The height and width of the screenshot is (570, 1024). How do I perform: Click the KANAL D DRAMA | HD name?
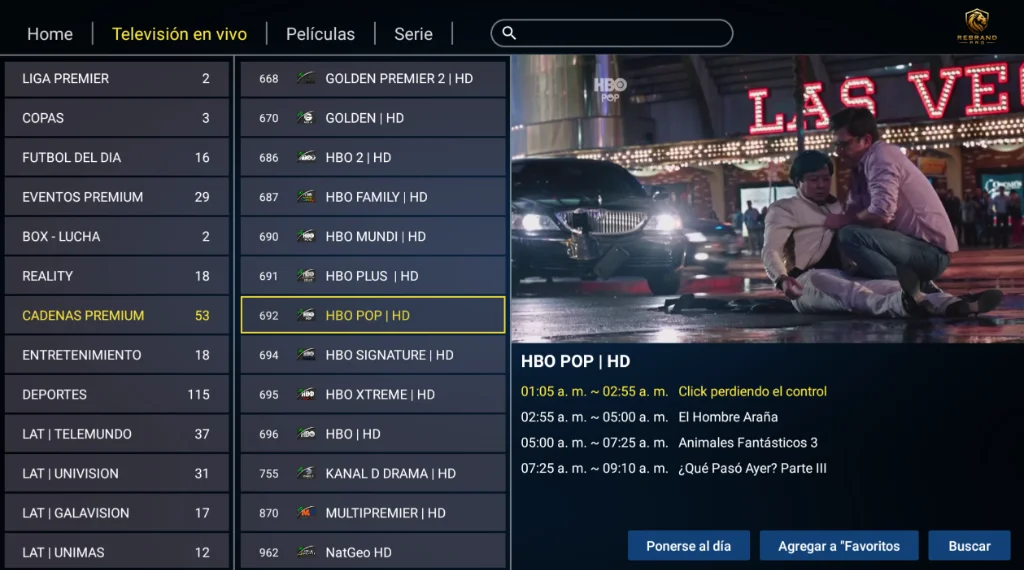pyautogui.click(x=391, y=473)
